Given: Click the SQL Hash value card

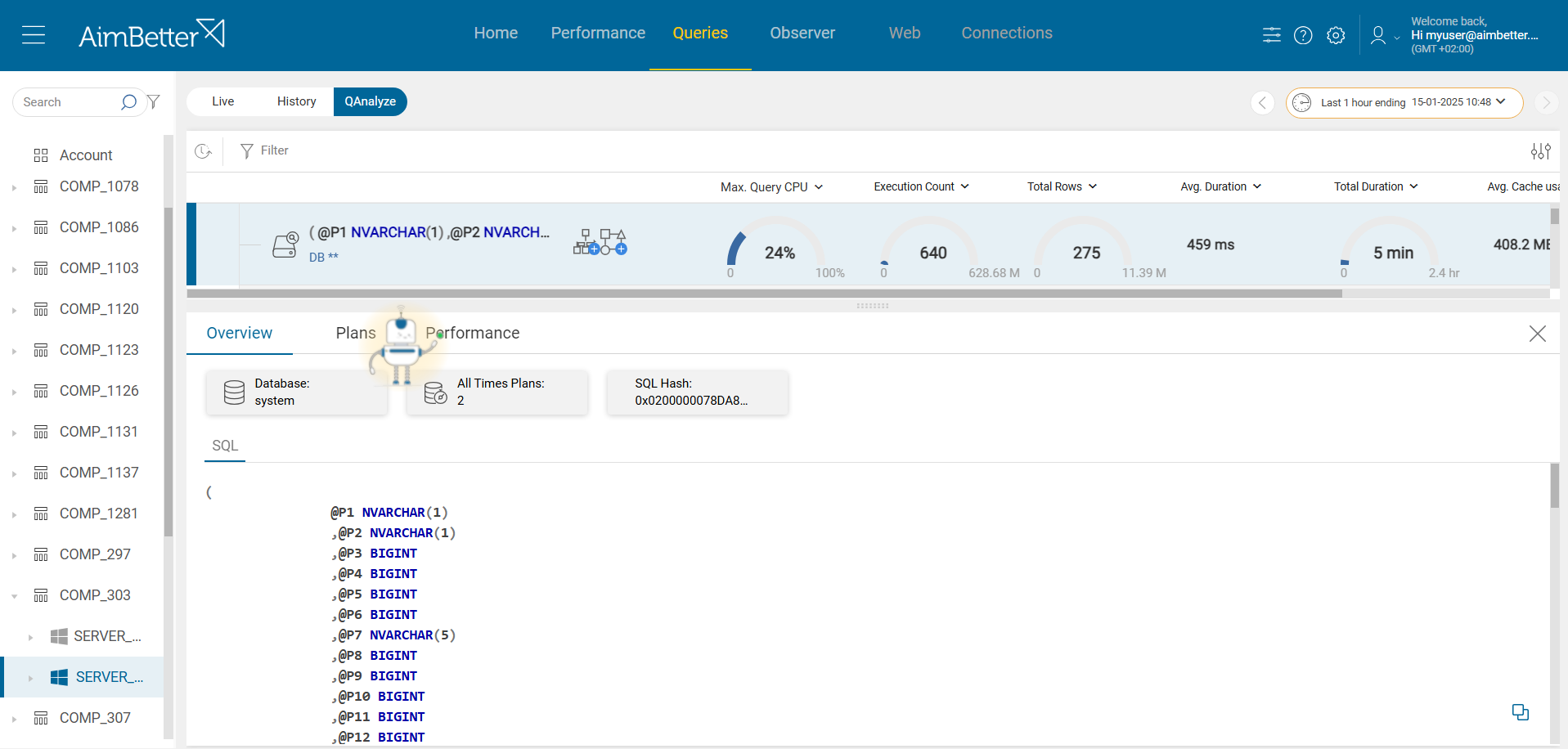Looking at the screenshot, I should pyautogui.click(x=698, y=392).
